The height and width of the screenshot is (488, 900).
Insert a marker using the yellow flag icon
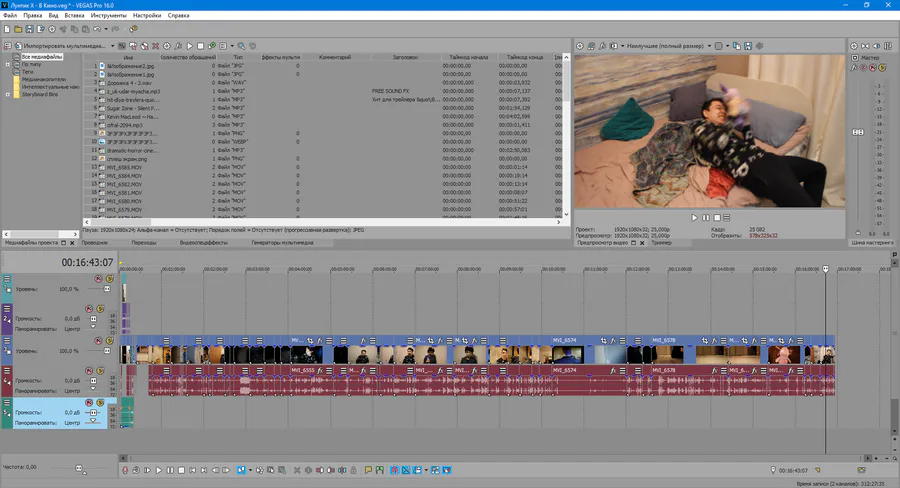pyautogui.click(x=368, y=470)
